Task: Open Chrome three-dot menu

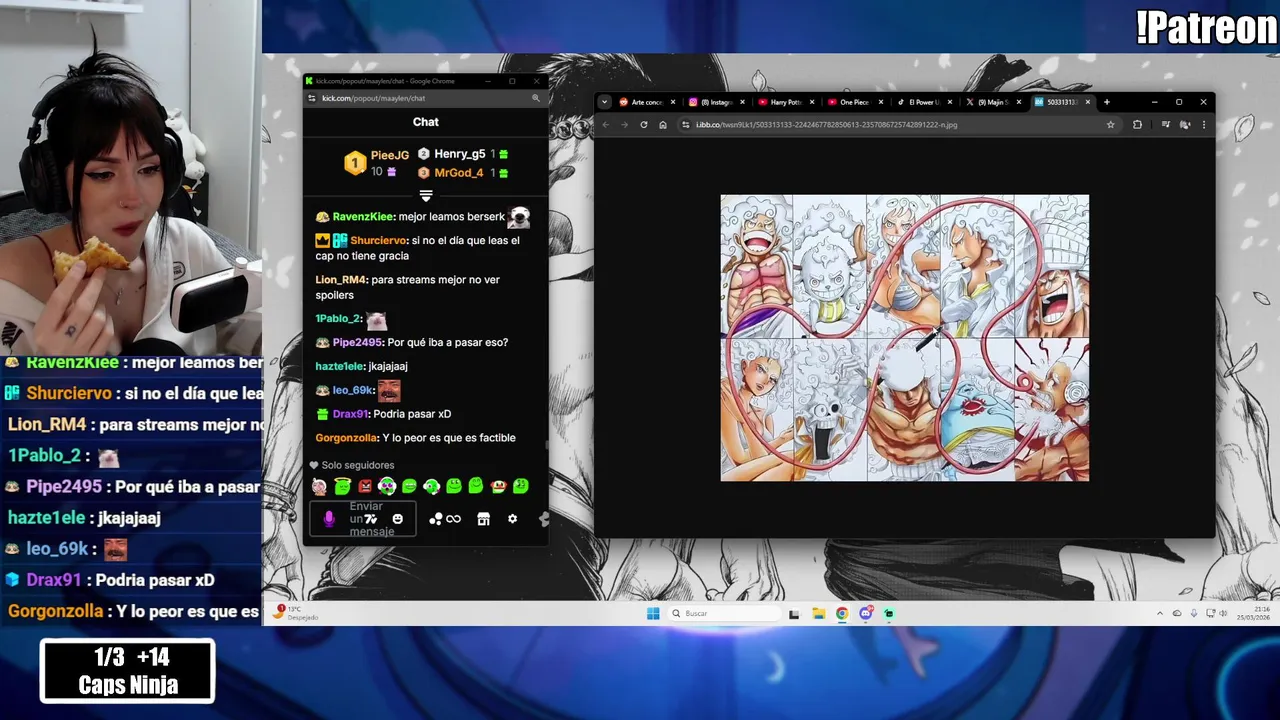Action: 1203,125
